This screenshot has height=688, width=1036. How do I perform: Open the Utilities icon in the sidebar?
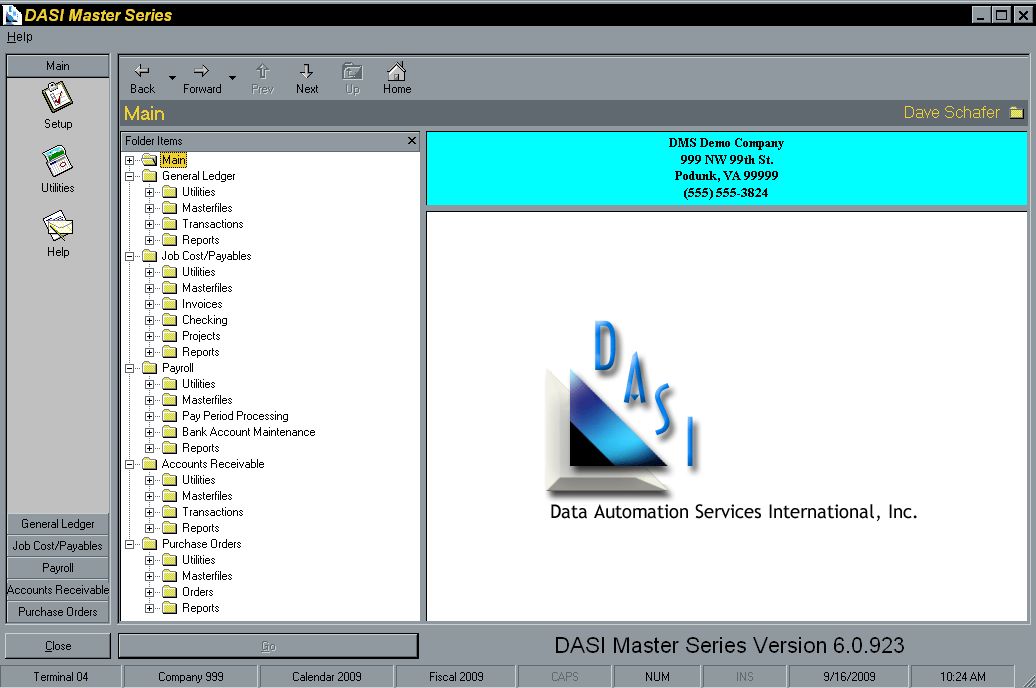tap(57, 161)
